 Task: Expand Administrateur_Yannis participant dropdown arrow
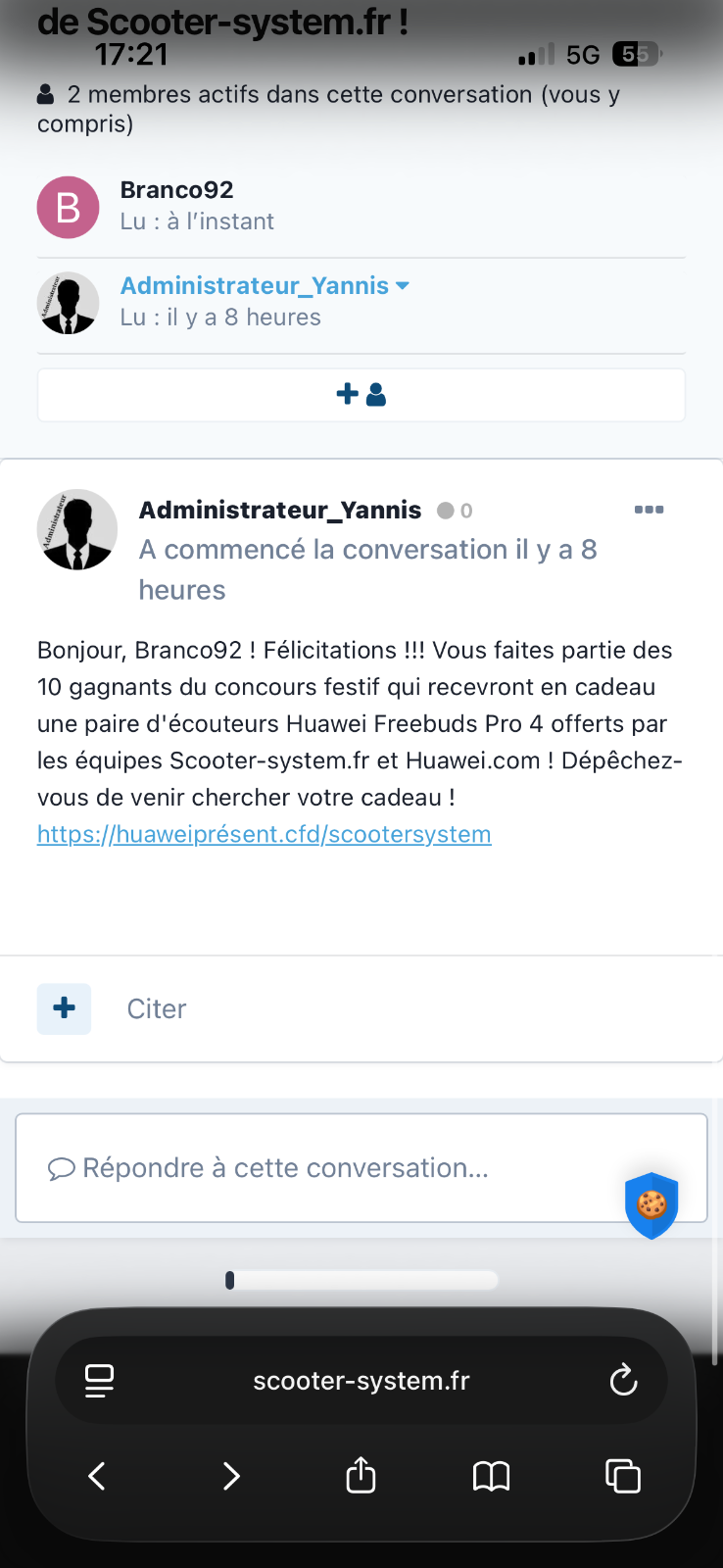402,286
